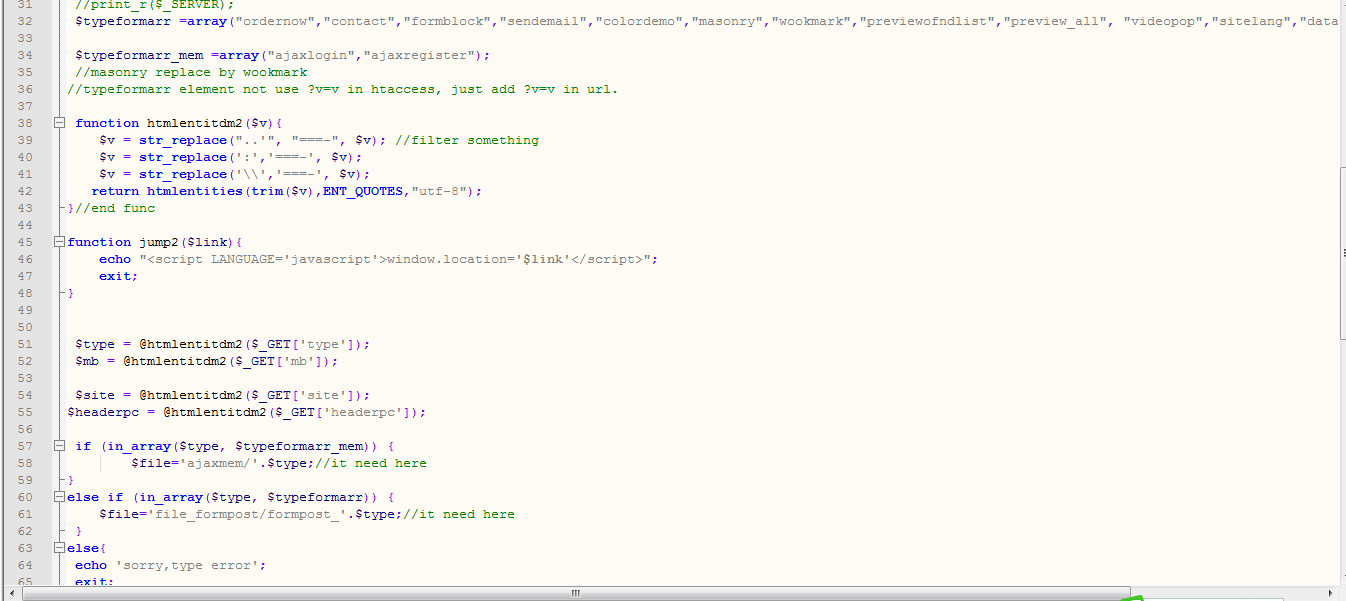This screenshot has height=601, width=1346.
Task: Click the "wookmark" string on line 32
Action: [x=813, y=21]
